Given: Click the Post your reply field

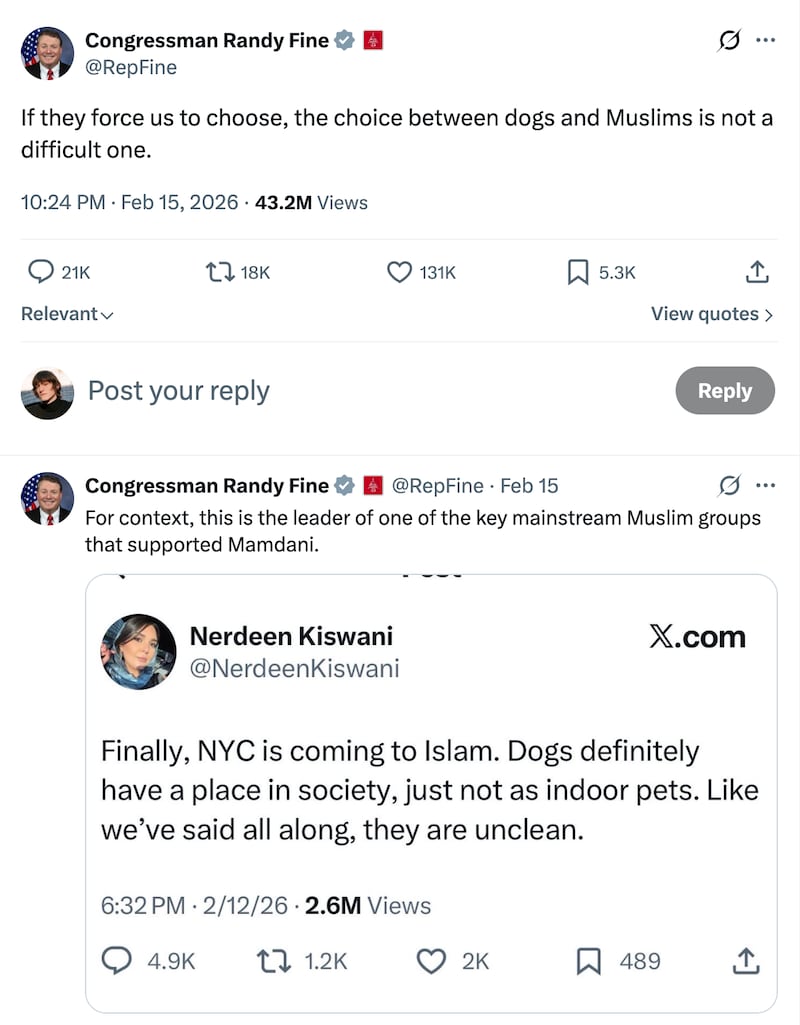Looking at the screenshot, I should [178, 391].
